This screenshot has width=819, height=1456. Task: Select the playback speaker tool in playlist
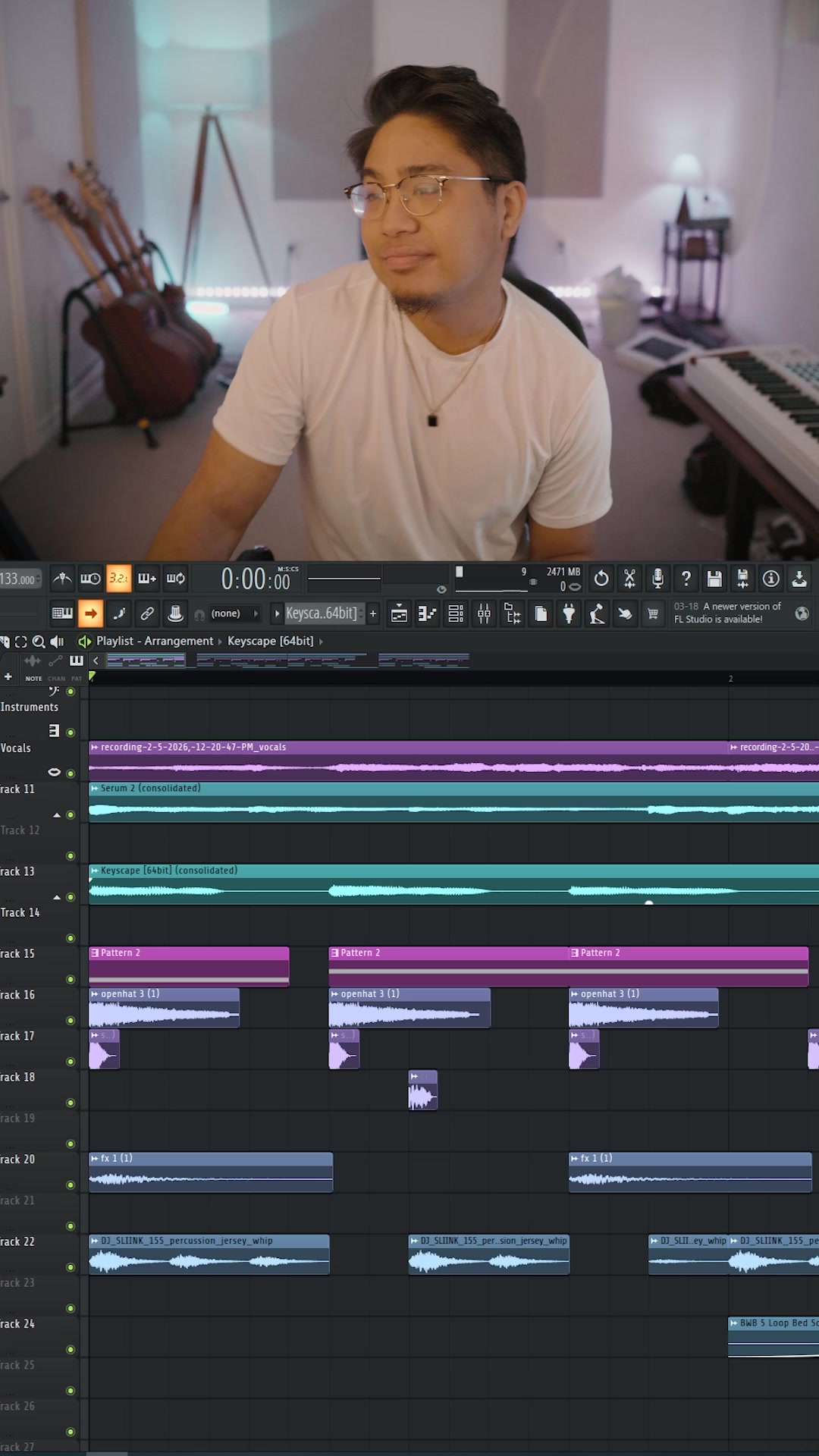[x=57, y=642]
